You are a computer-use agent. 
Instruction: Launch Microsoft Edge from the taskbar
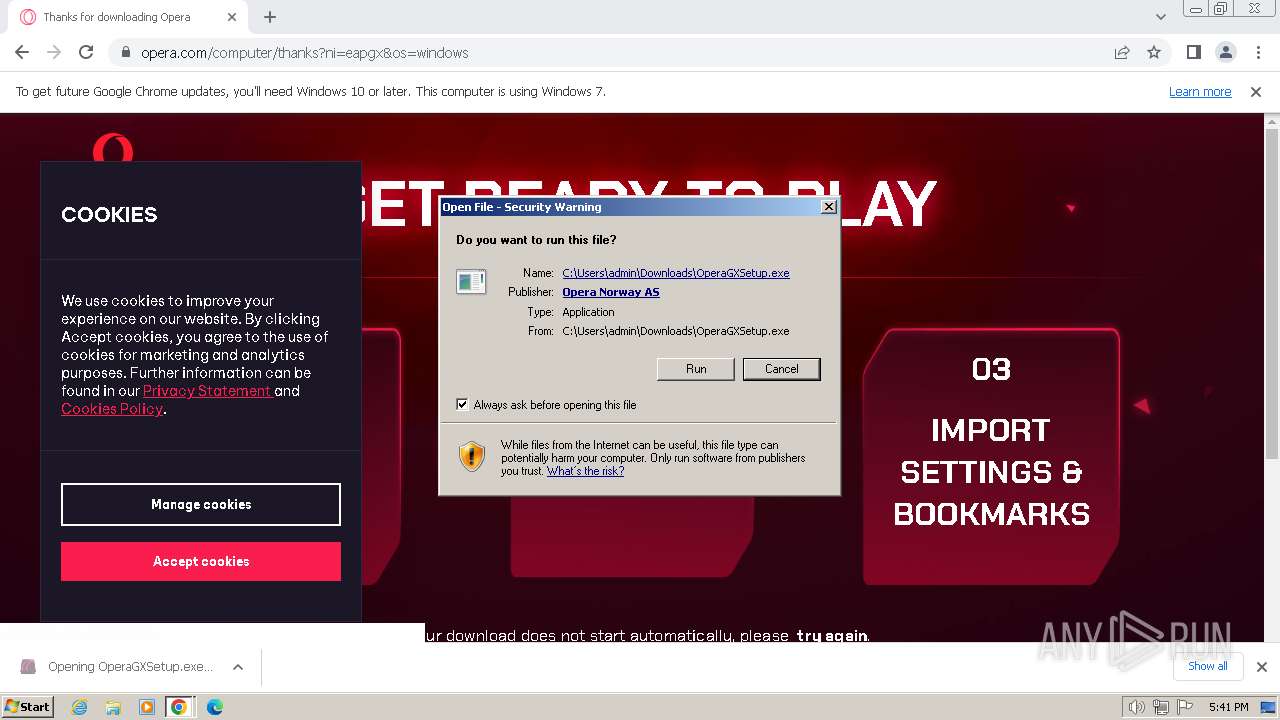(x=215, y=707)
